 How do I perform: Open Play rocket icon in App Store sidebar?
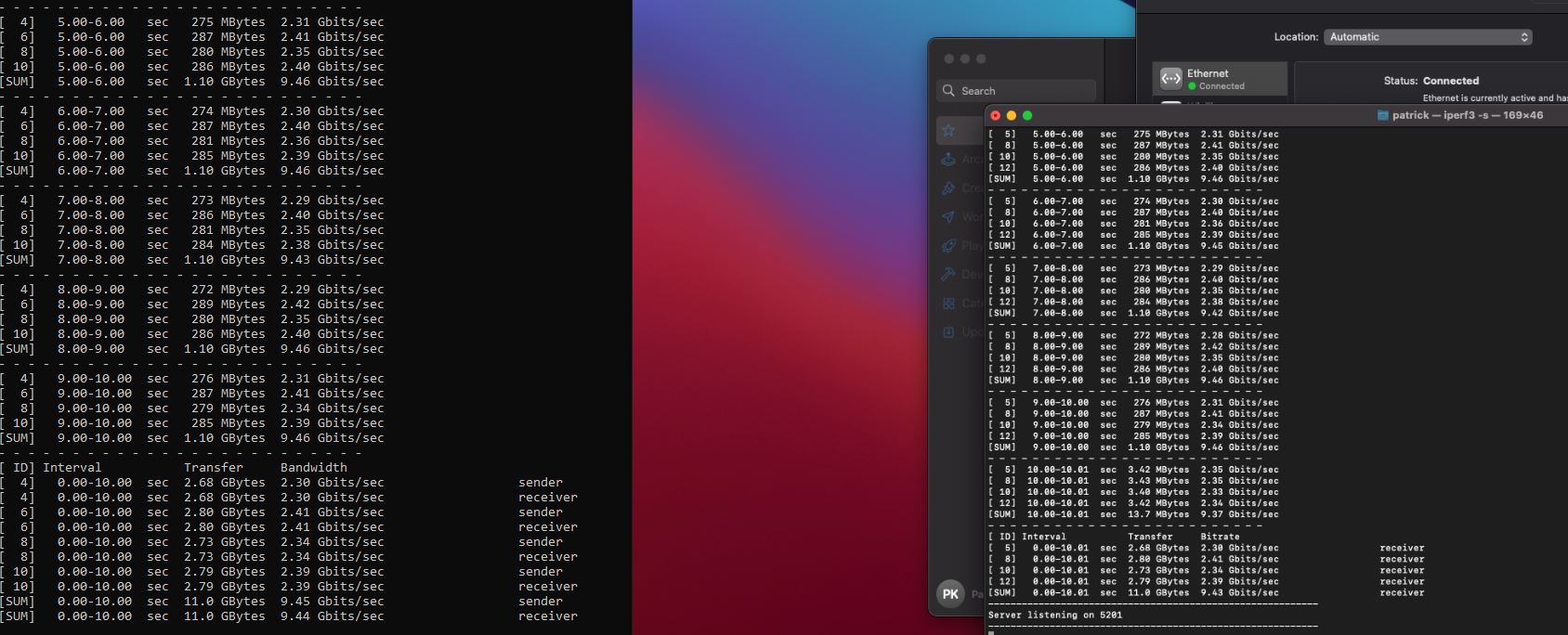pyautogui.click(x=948, y=245)
